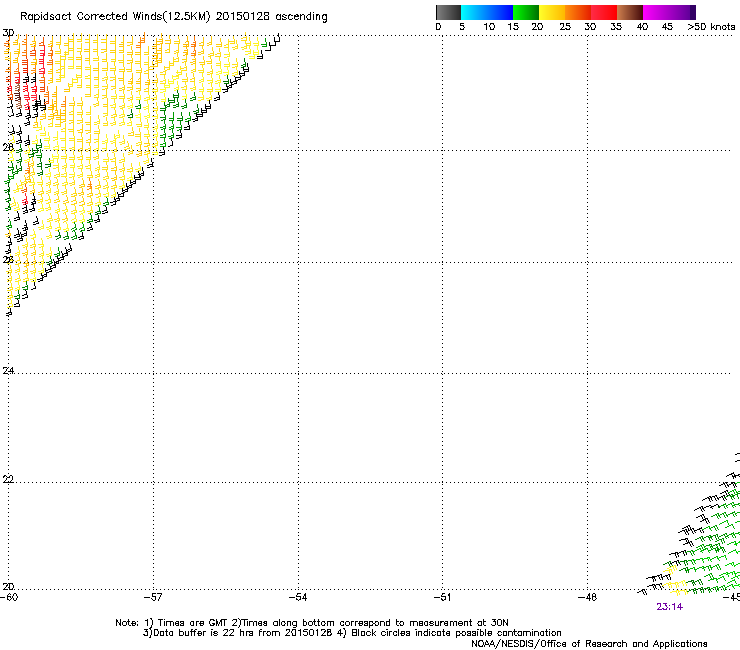This screenshot has width=740, height=650.
Task: Click 'NOAA/NESDIS/Office of Research and Applications' credit
Action: 589,644
